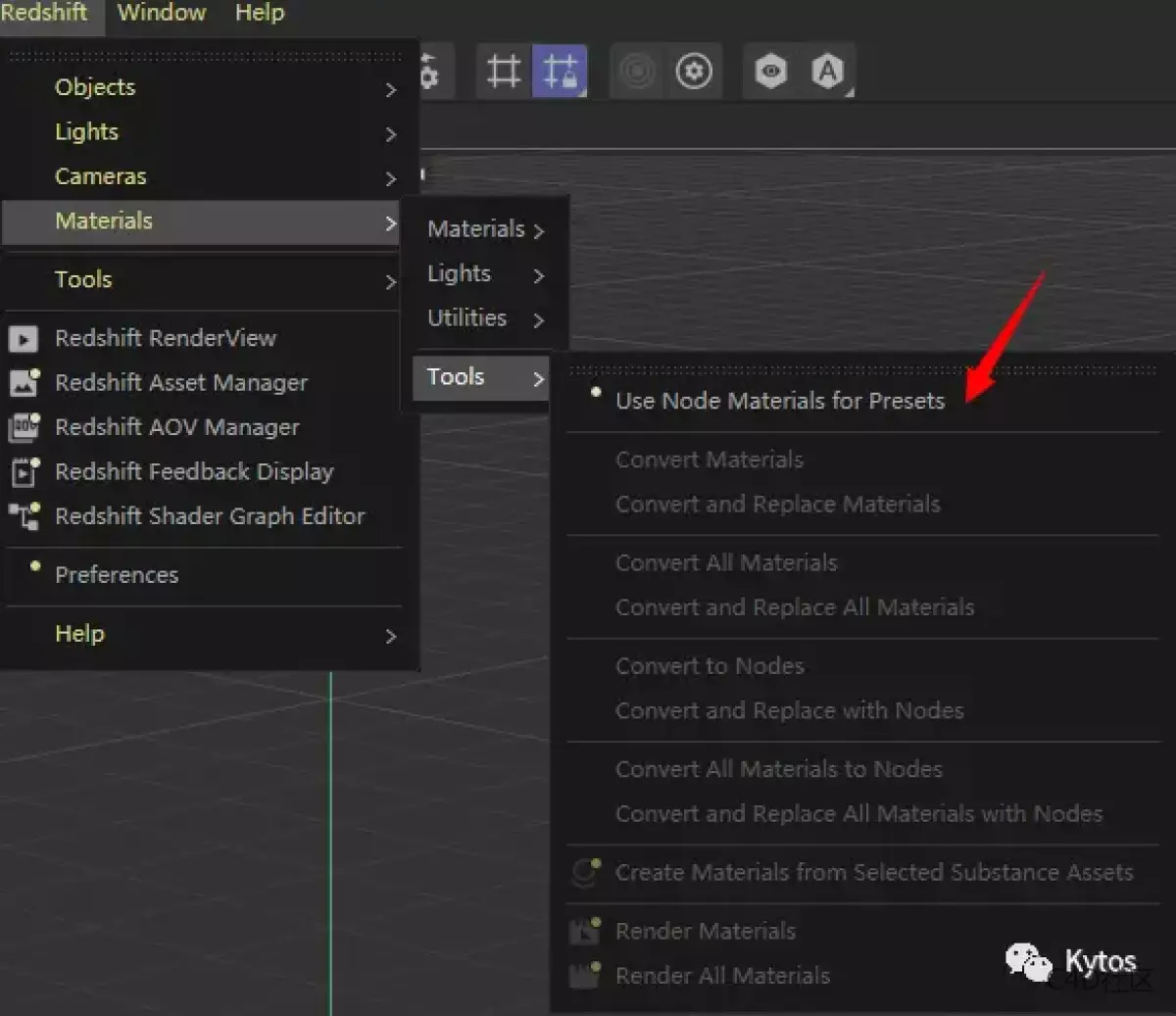The height and width of the screenshot is (1016, 1176).
Task: Open the Redshift RenderView
Action: coord(165,338)
